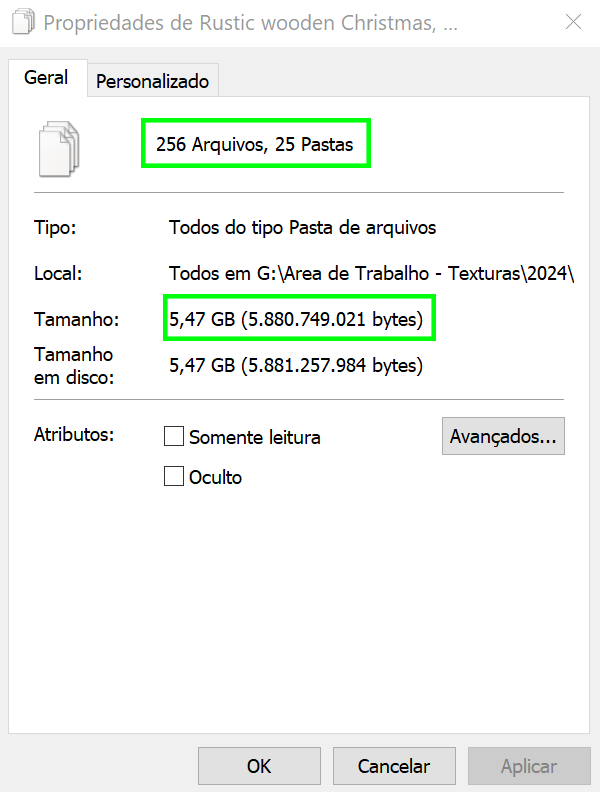The width and height of the screenshot is (600, 792).
Task: Click the Atributos label
Action: click(x=74, y=434)
